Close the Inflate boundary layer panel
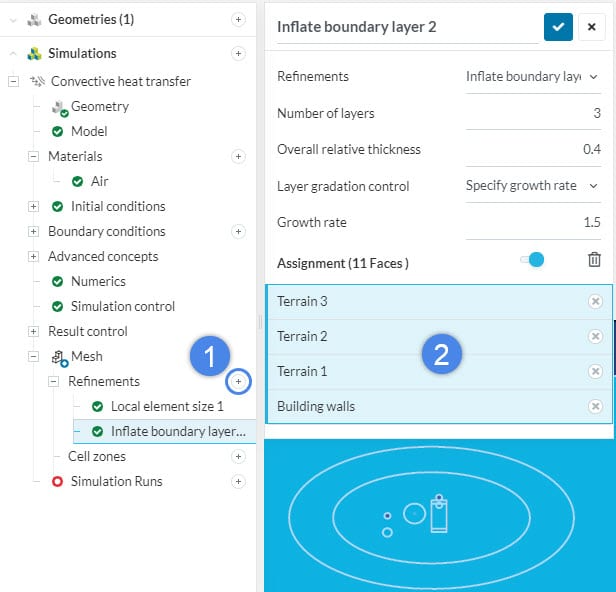Image resolution: width=616 pixels, height=592 pixels. (x=591, y=27)
